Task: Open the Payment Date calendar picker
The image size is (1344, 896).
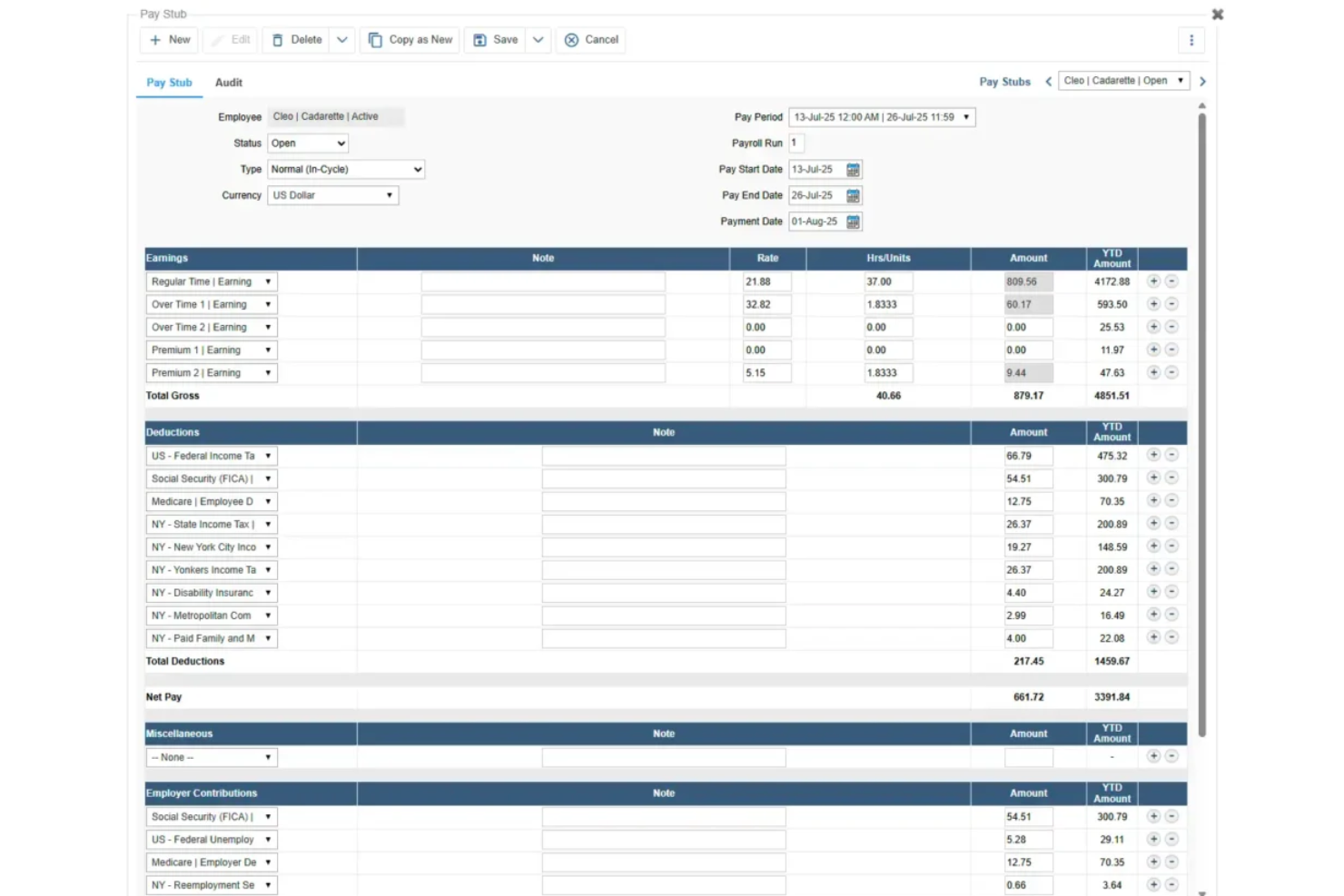Action: click(850, 222)
